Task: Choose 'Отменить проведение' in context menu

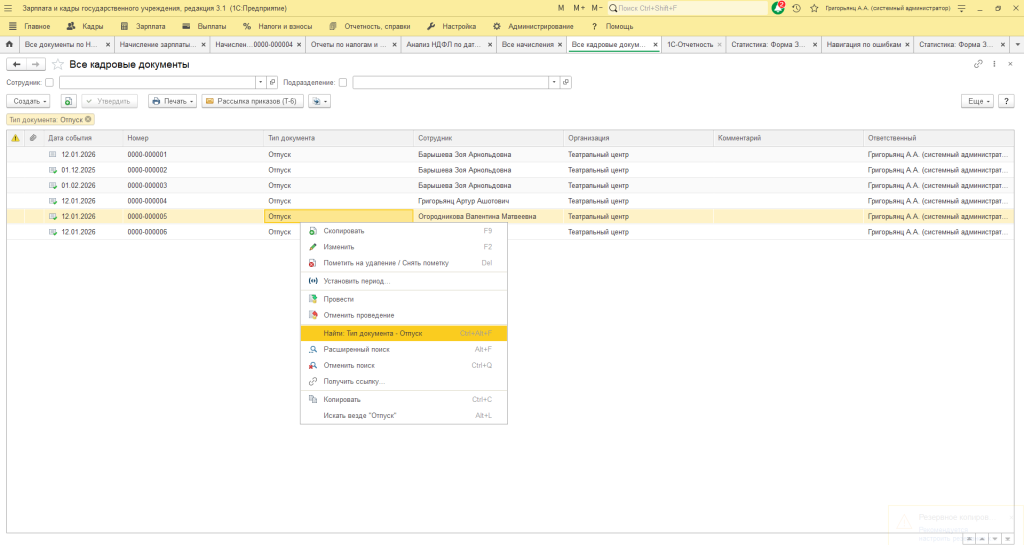Action: coord(351,315)
